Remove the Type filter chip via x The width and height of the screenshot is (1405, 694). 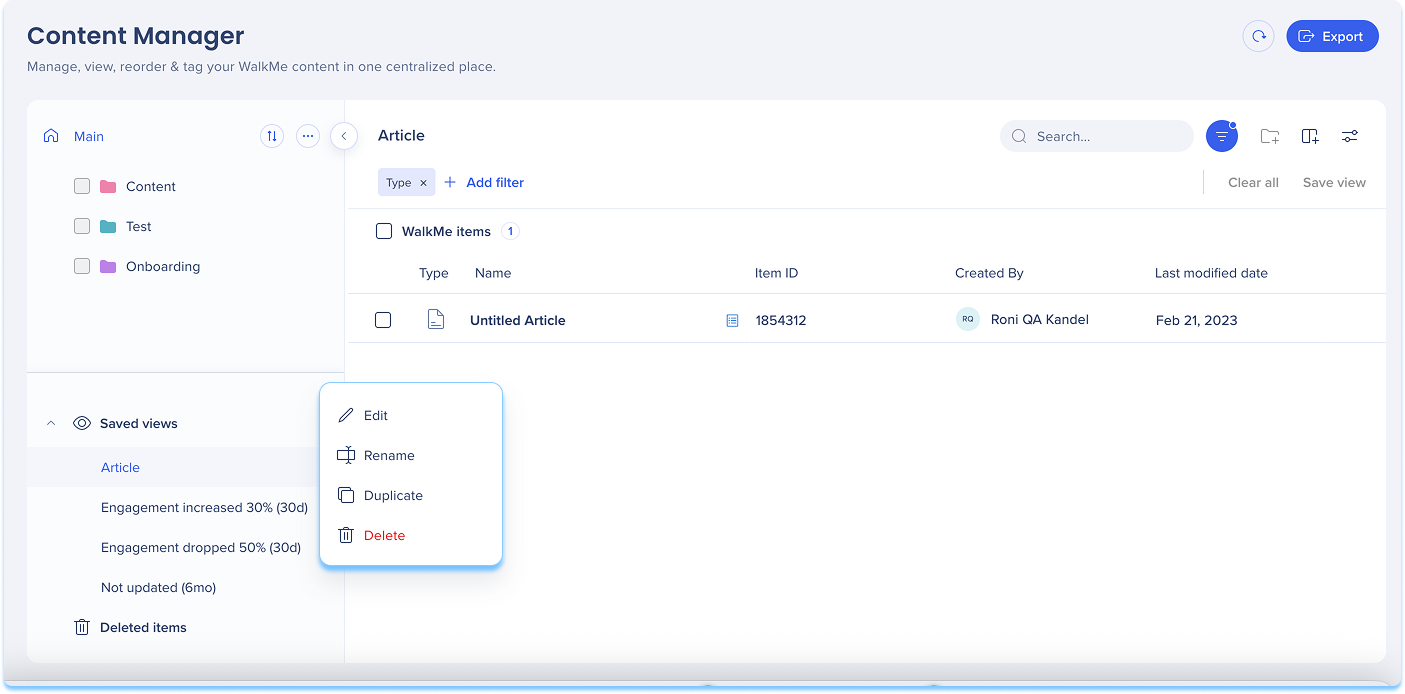(x=423, y=183)
